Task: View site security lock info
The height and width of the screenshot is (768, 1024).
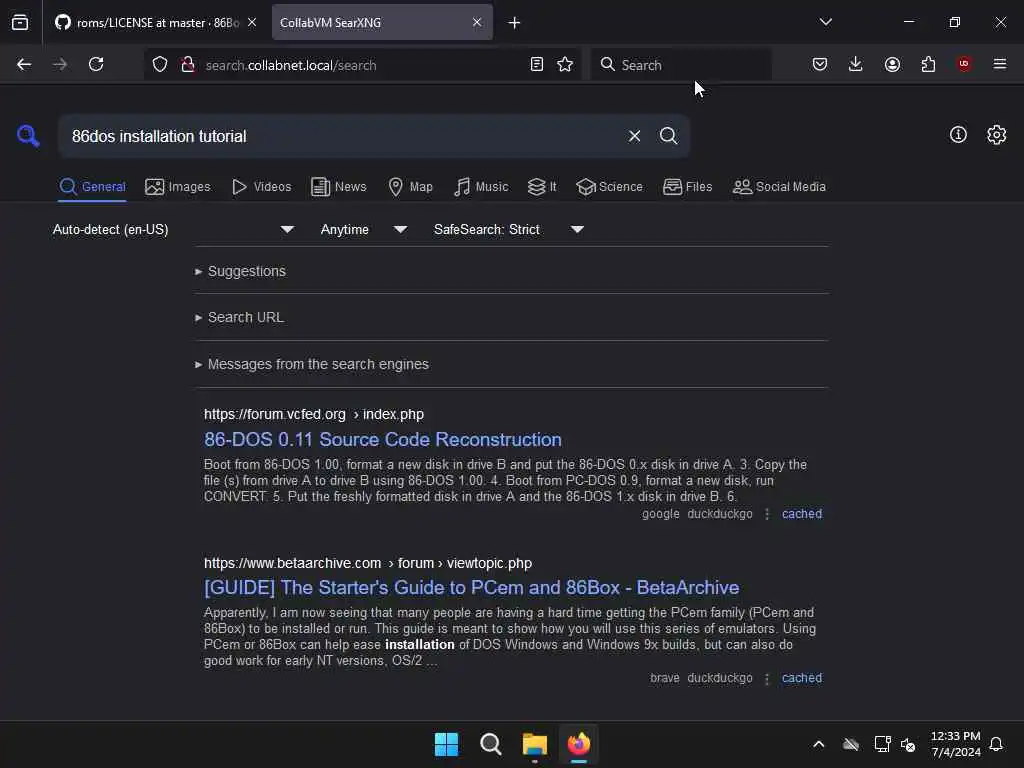Action: 187,64
